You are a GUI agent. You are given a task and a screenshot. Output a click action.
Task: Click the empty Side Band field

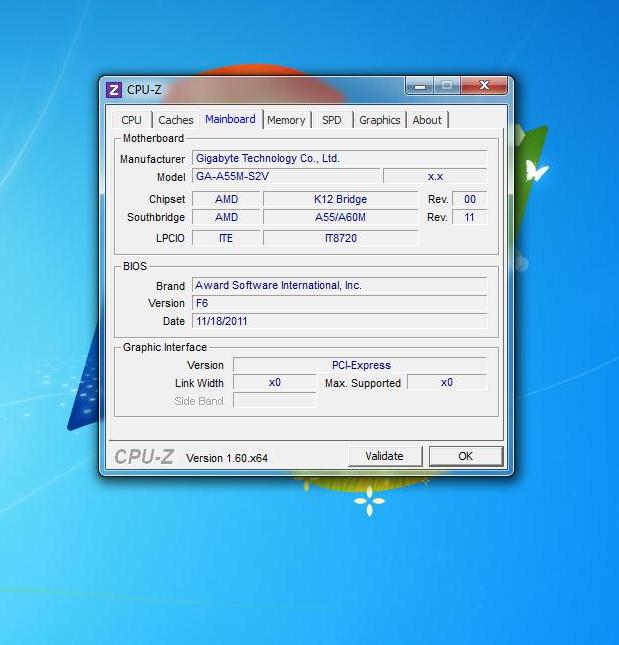pos(274,400)
